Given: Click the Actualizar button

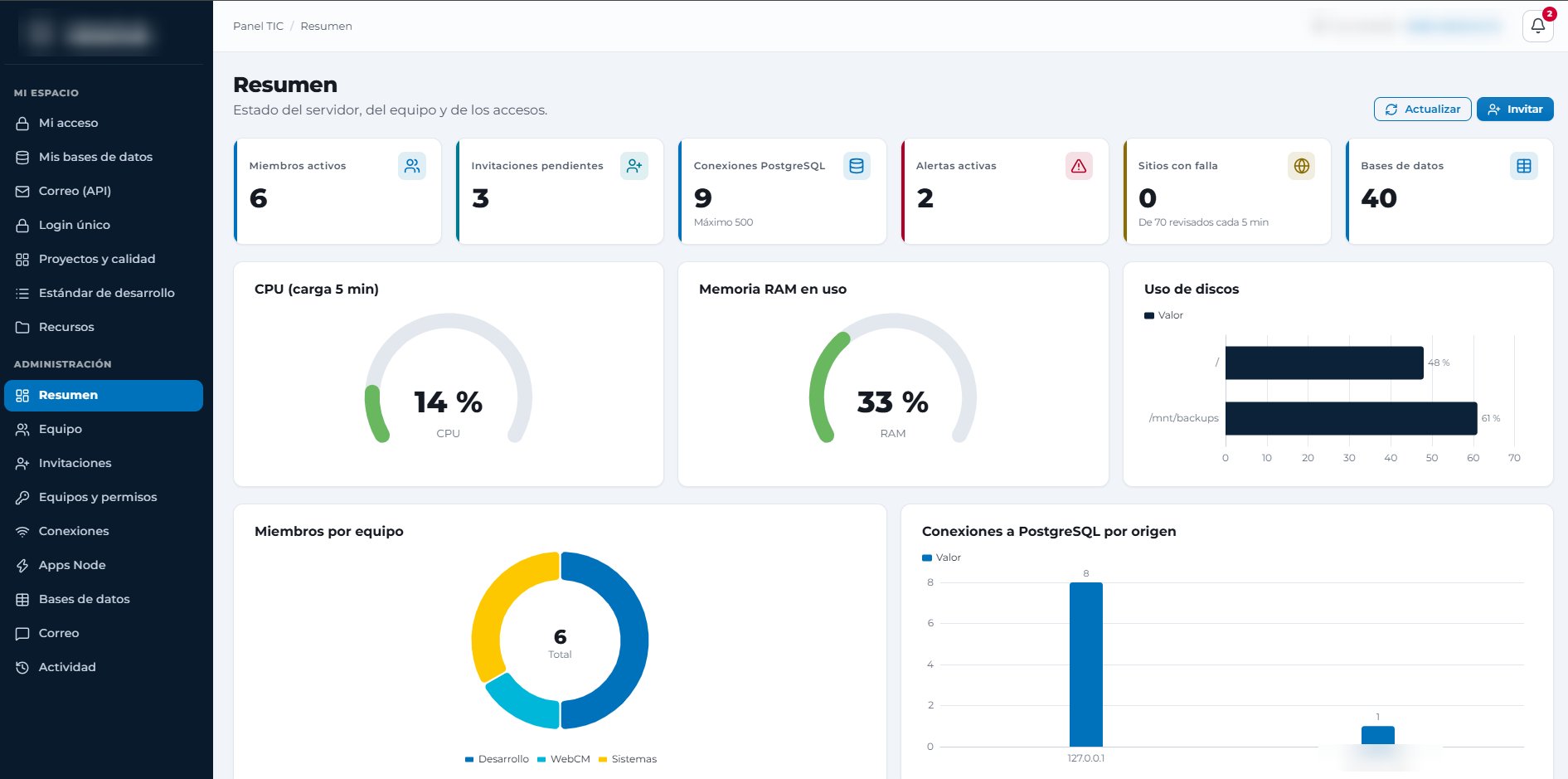Looking at the screenshot, I should coord(1422,109).
